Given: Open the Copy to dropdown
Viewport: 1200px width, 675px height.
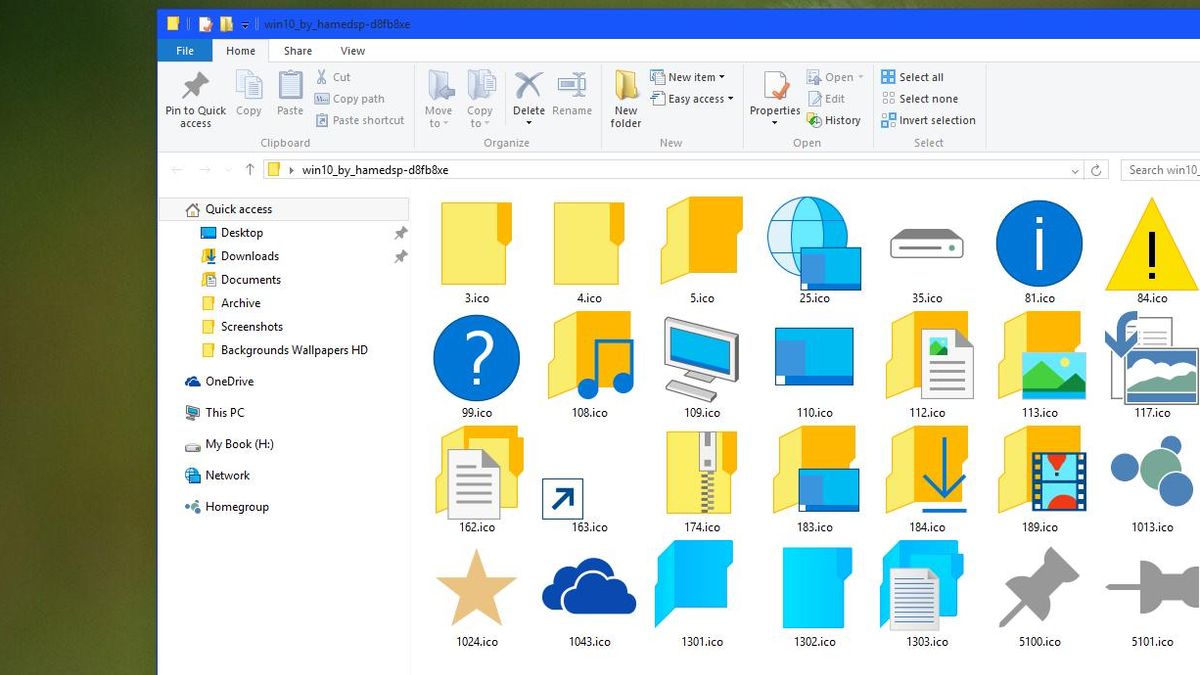Looking at the screenshot, I should click(480, 99).
